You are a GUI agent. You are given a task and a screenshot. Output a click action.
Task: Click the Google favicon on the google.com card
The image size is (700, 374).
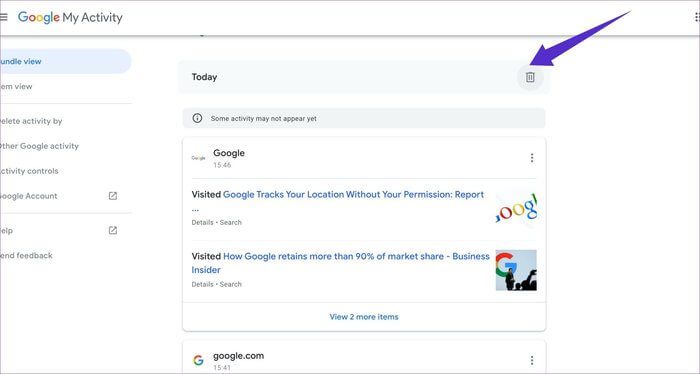(198, 360)
